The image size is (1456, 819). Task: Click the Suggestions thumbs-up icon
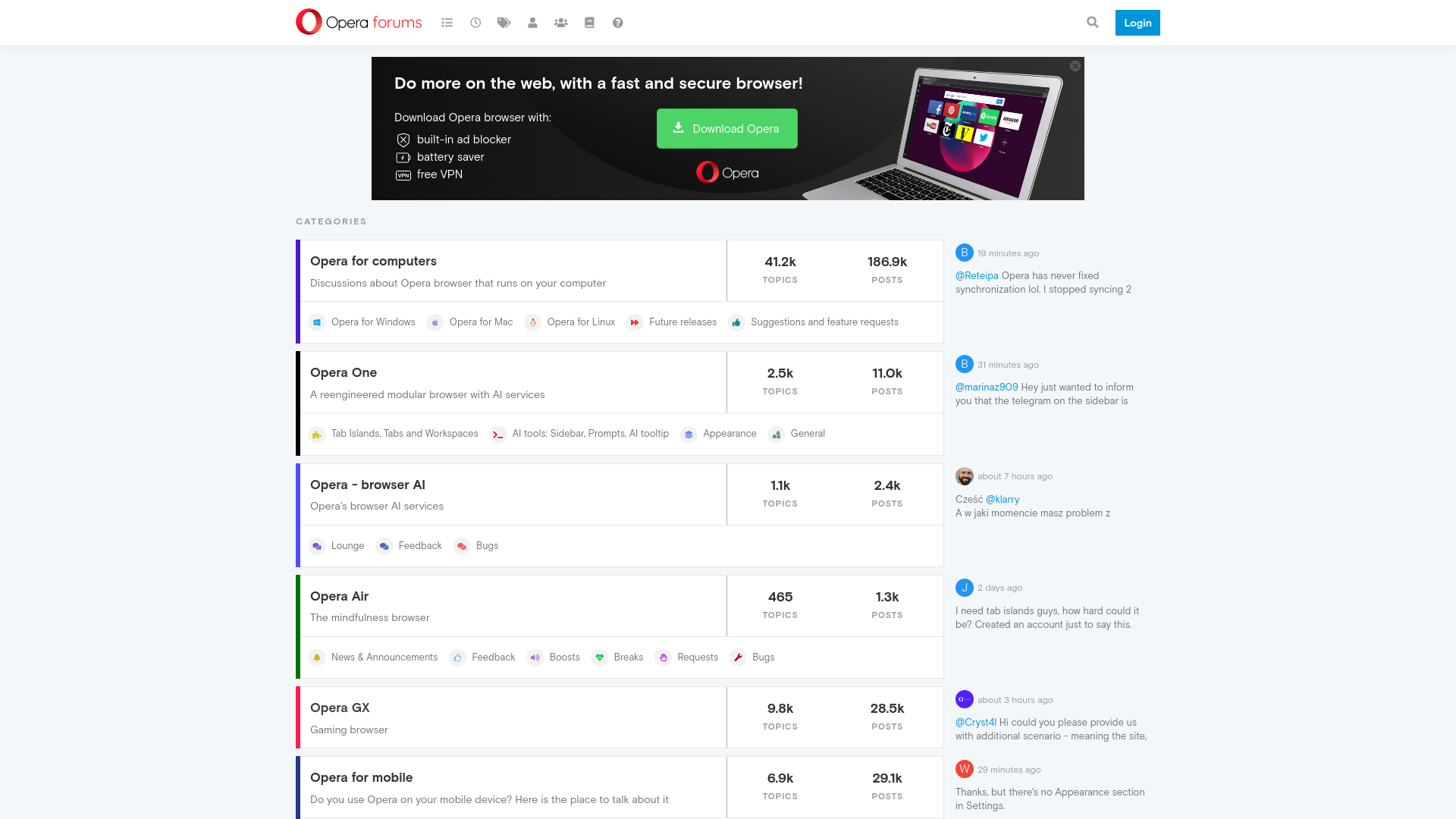point(736,322)
